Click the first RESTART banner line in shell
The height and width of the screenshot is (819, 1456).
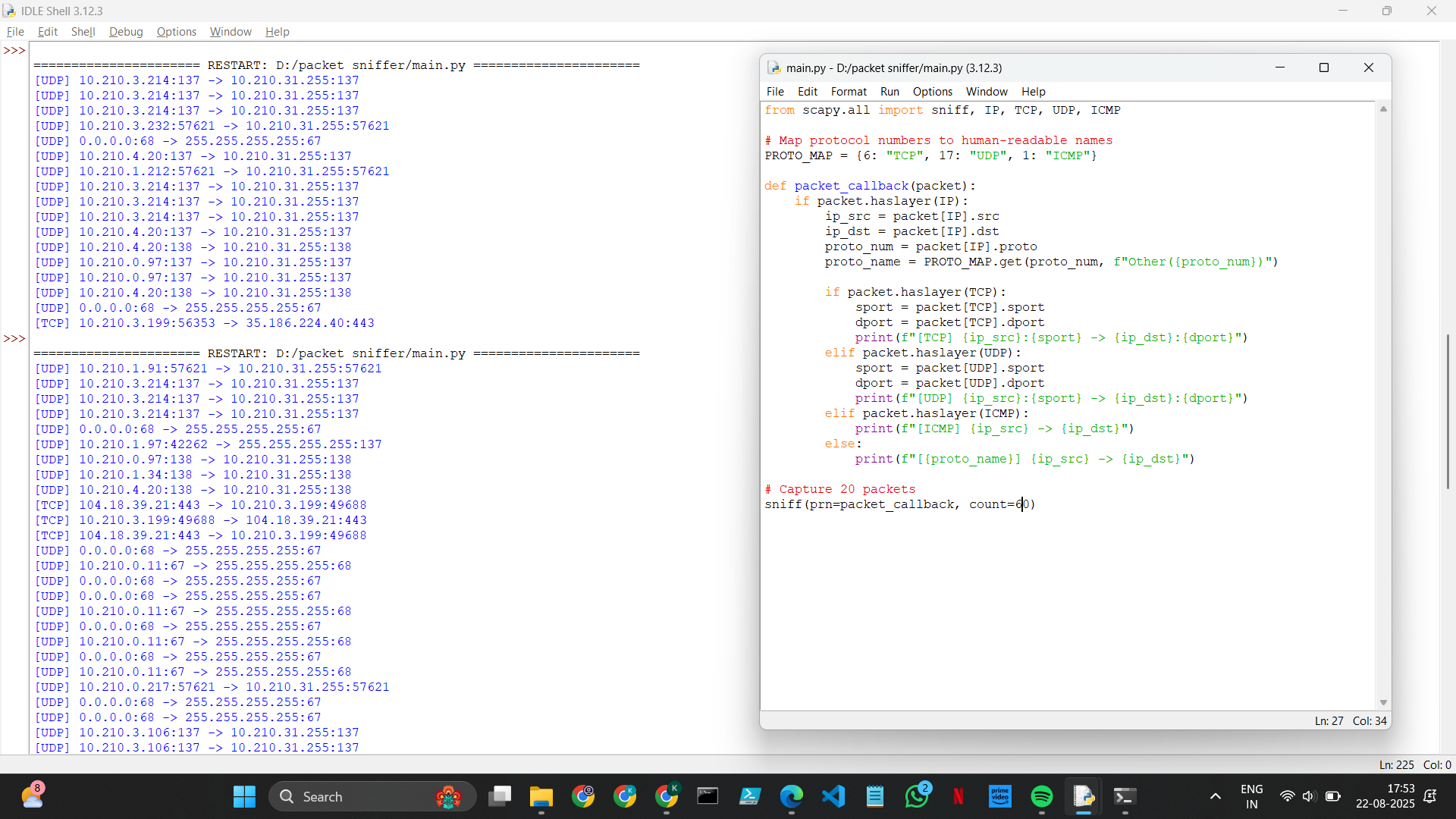(x=337, y=65)
